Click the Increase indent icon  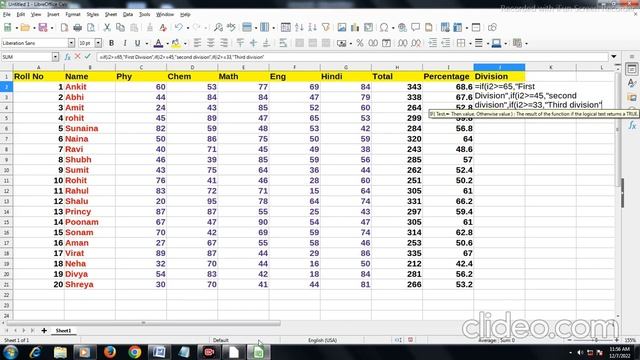point(433,43)
